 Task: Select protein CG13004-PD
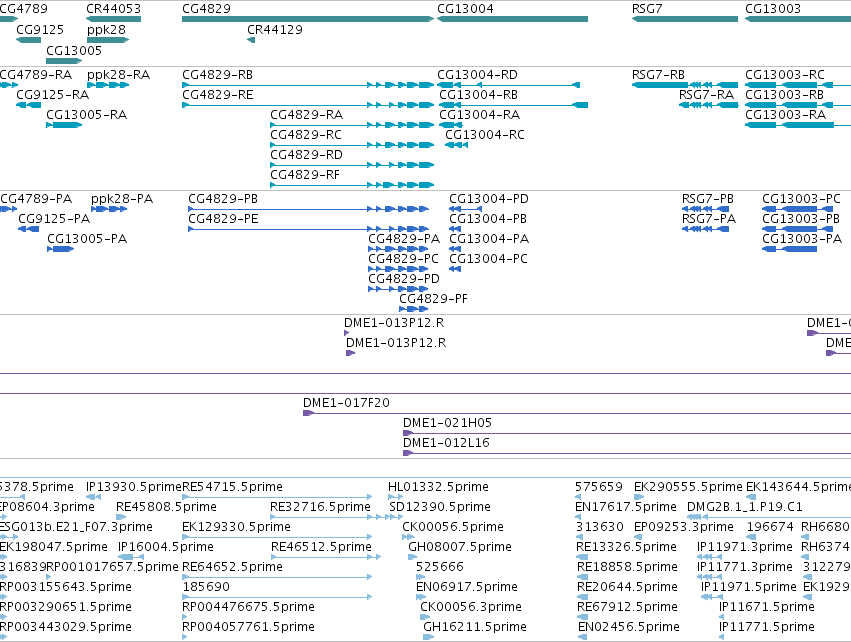pyautogui.click(x=465, y=209)
